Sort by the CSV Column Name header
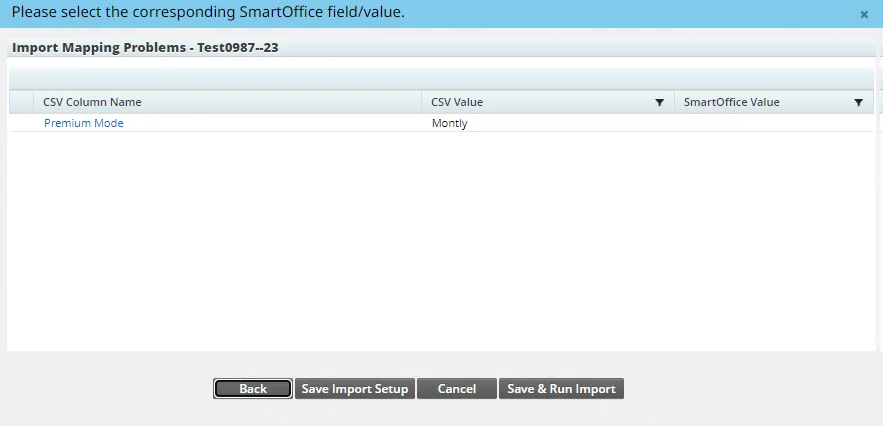 coord(92,102)
